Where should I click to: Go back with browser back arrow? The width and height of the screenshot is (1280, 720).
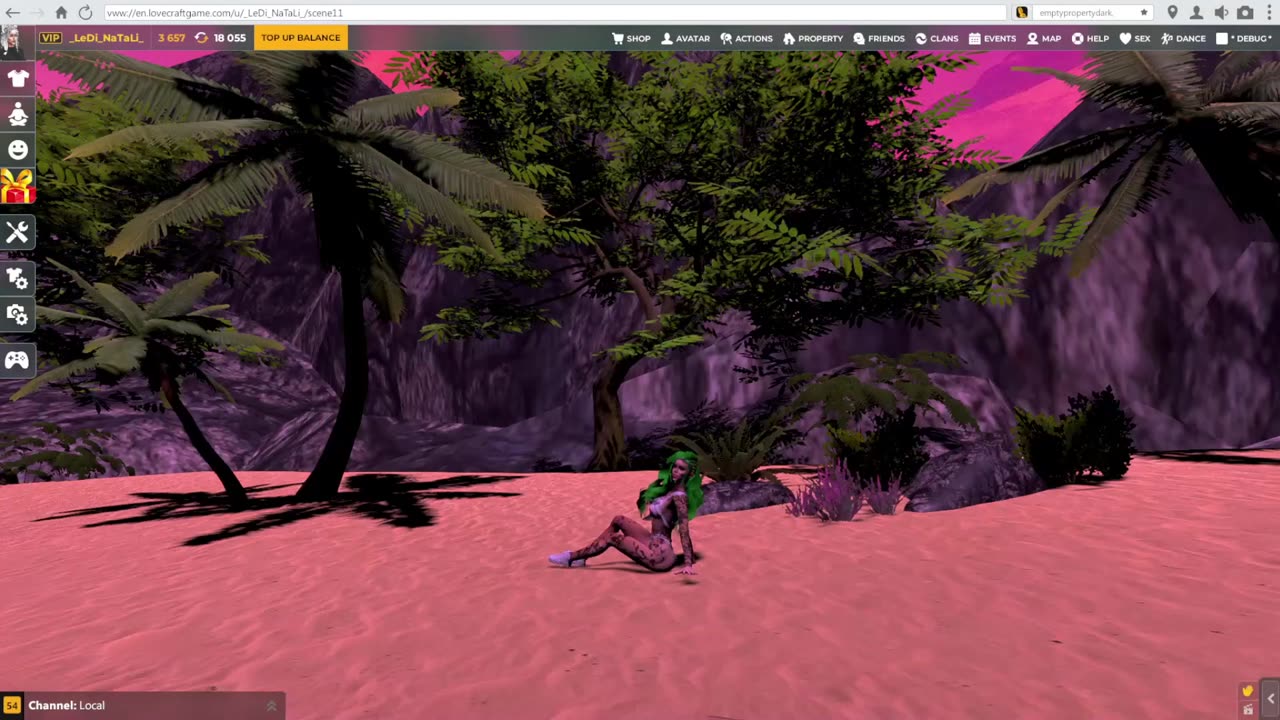[x=12, y=12]
